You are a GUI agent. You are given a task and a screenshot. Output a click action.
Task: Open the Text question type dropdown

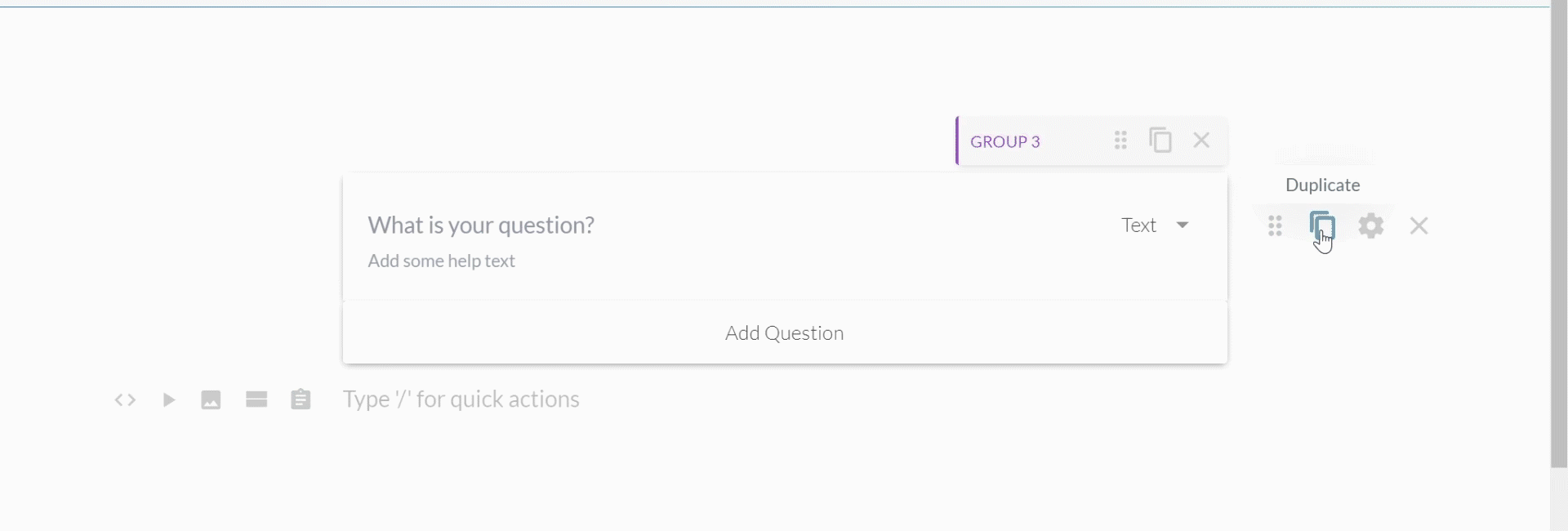click(x=1142, y=225)
